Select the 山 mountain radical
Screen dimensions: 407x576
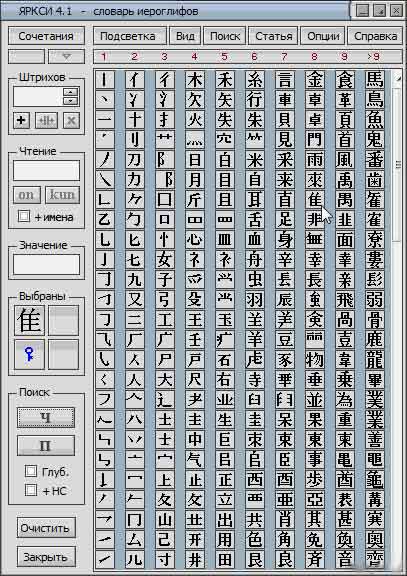[x=165, y=520]
